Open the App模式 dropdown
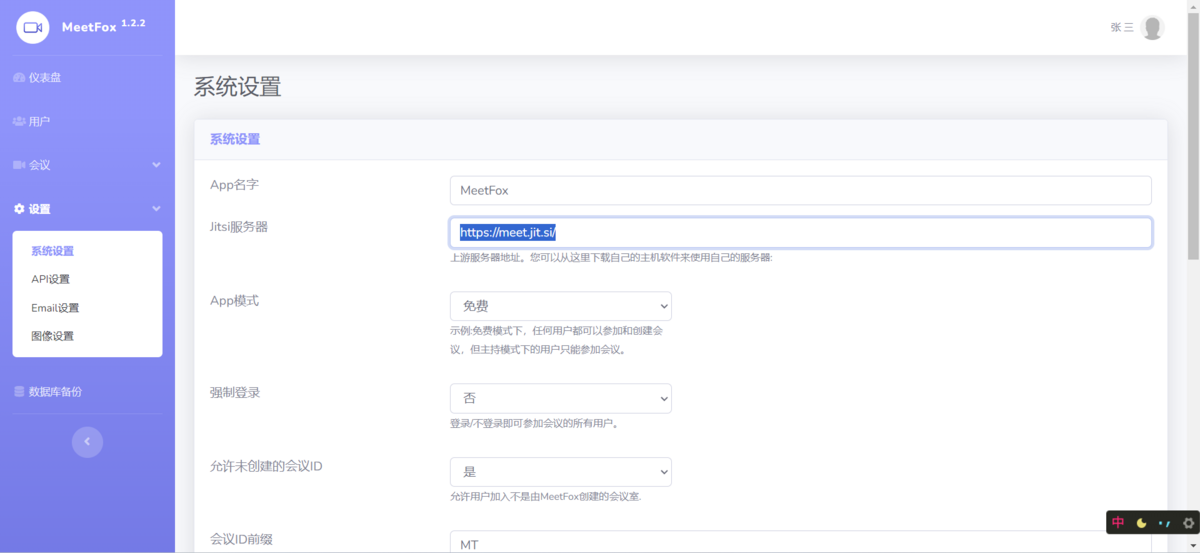 coord(561,306)
